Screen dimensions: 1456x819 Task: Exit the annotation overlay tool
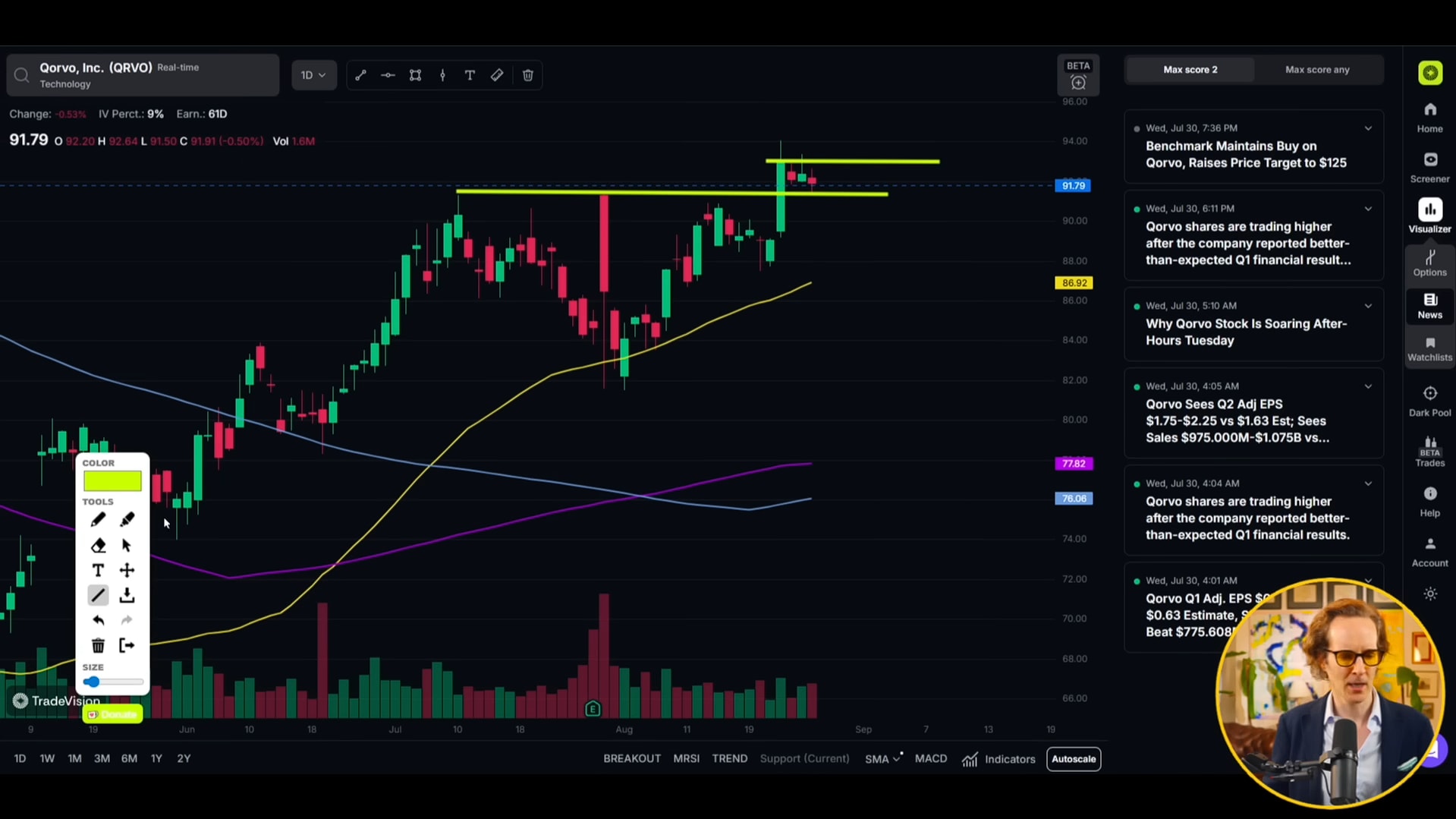tap(127, 645)
